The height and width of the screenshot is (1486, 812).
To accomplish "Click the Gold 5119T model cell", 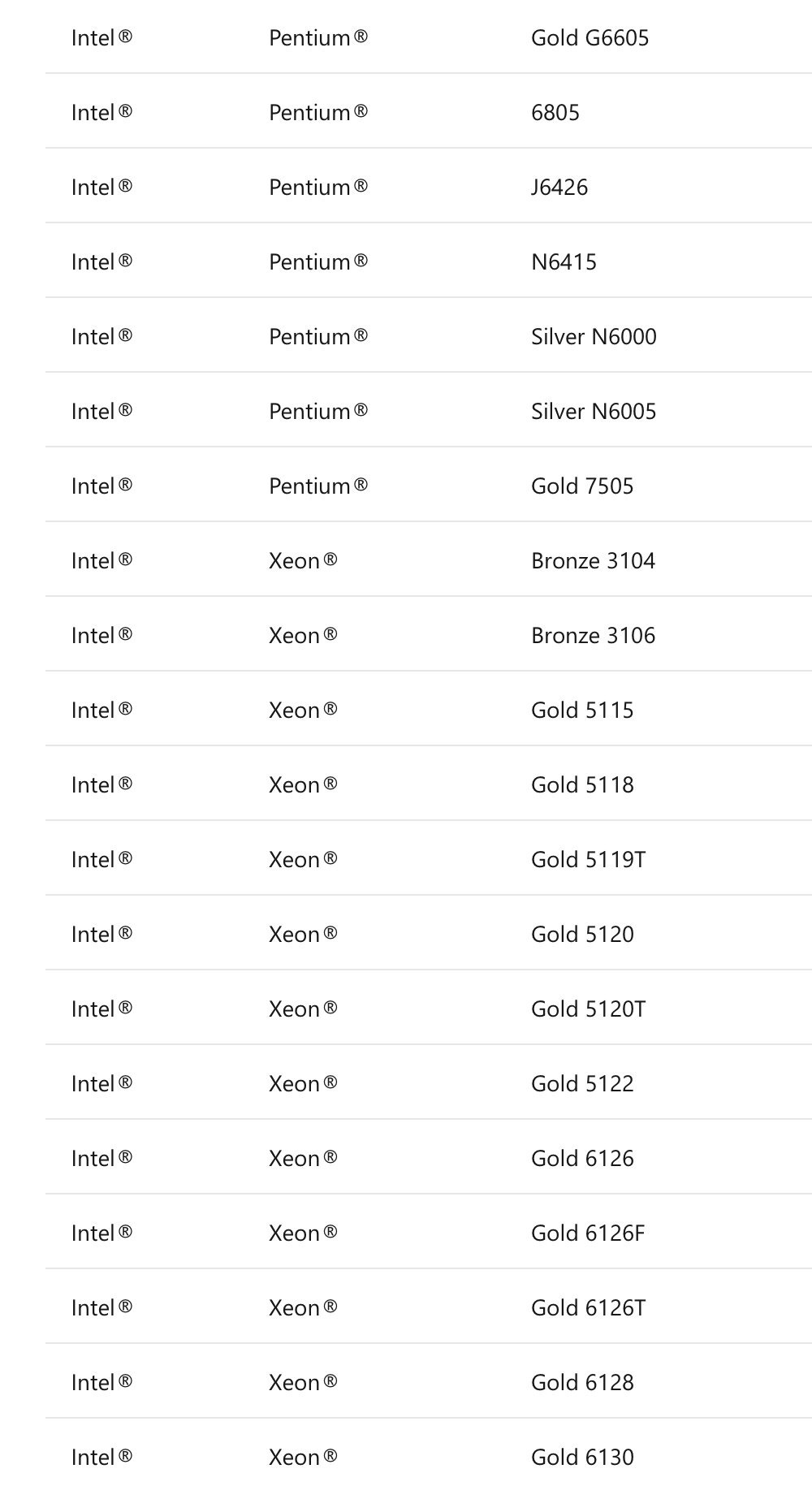I will [588, 860].
